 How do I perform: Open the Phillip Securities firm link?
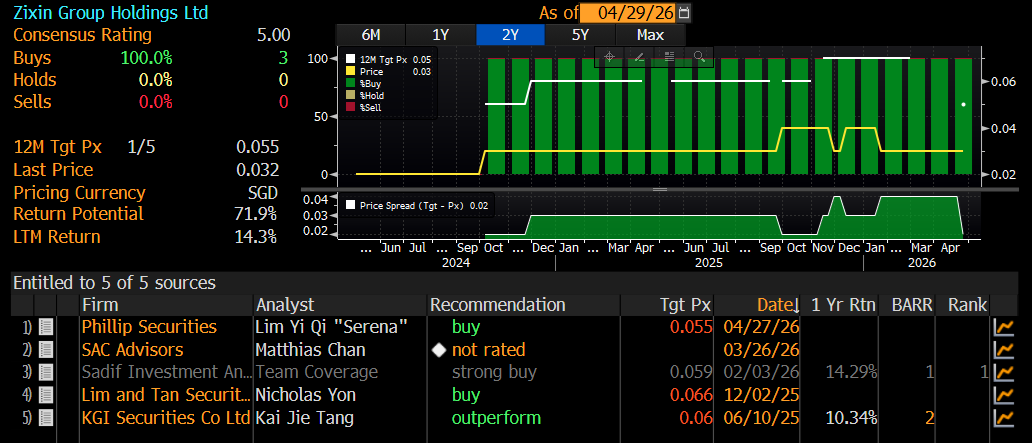point(149,327)
